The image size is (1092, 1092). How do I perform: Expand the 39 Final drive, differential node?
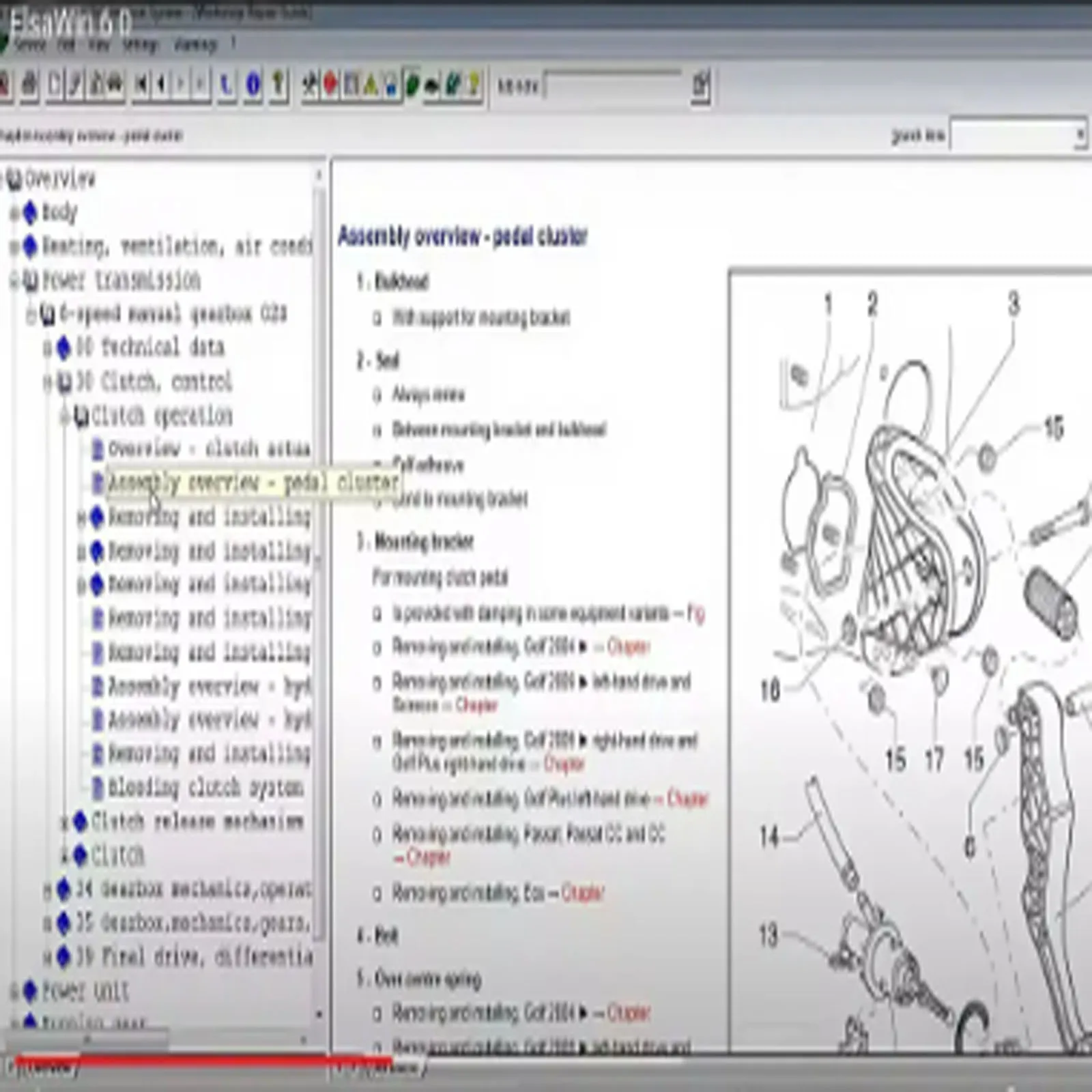pyautogui.click(x=47, y=958)
